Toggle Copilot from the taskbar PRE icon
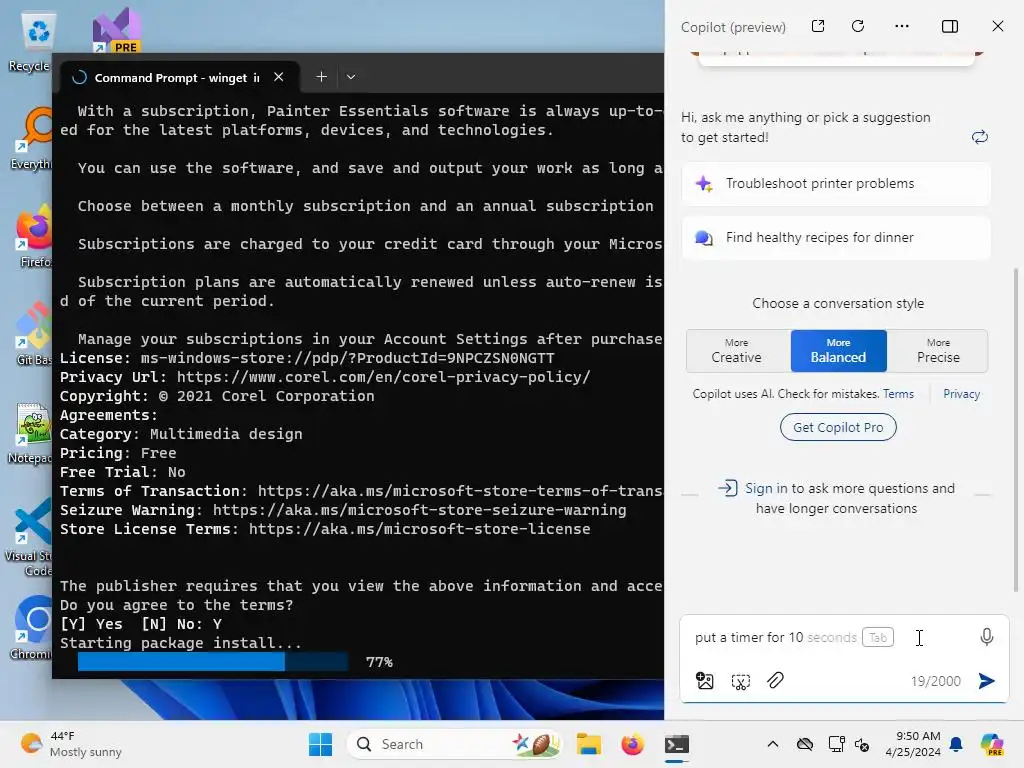The image size is (1024, 768). click(991, 744)
